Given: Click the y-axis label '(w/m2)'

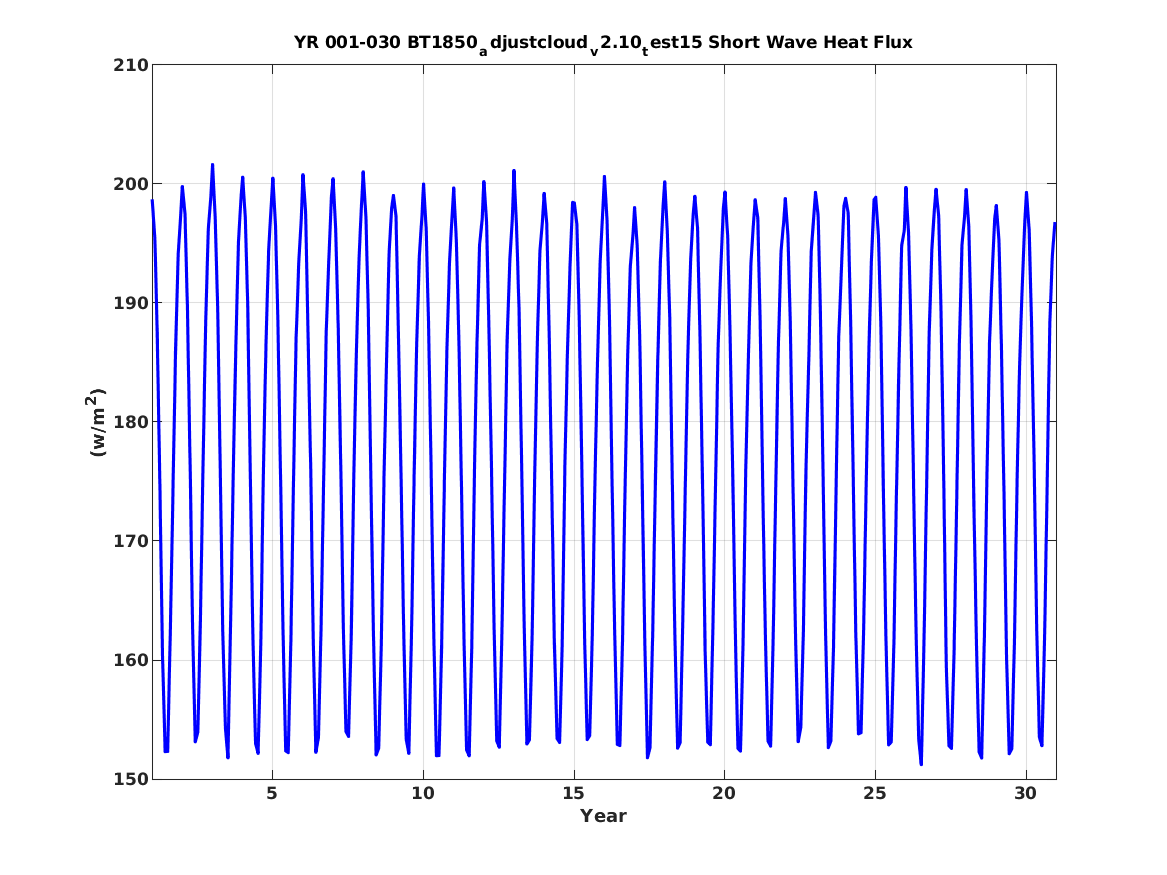Looking at the screenshot, I should coord(97,422).
